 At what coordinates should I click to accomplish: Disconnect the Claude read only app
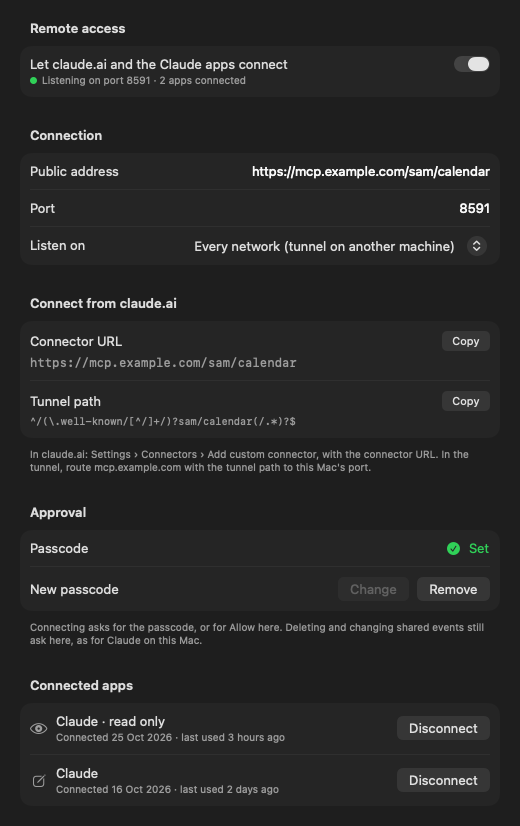pos(443,729)
